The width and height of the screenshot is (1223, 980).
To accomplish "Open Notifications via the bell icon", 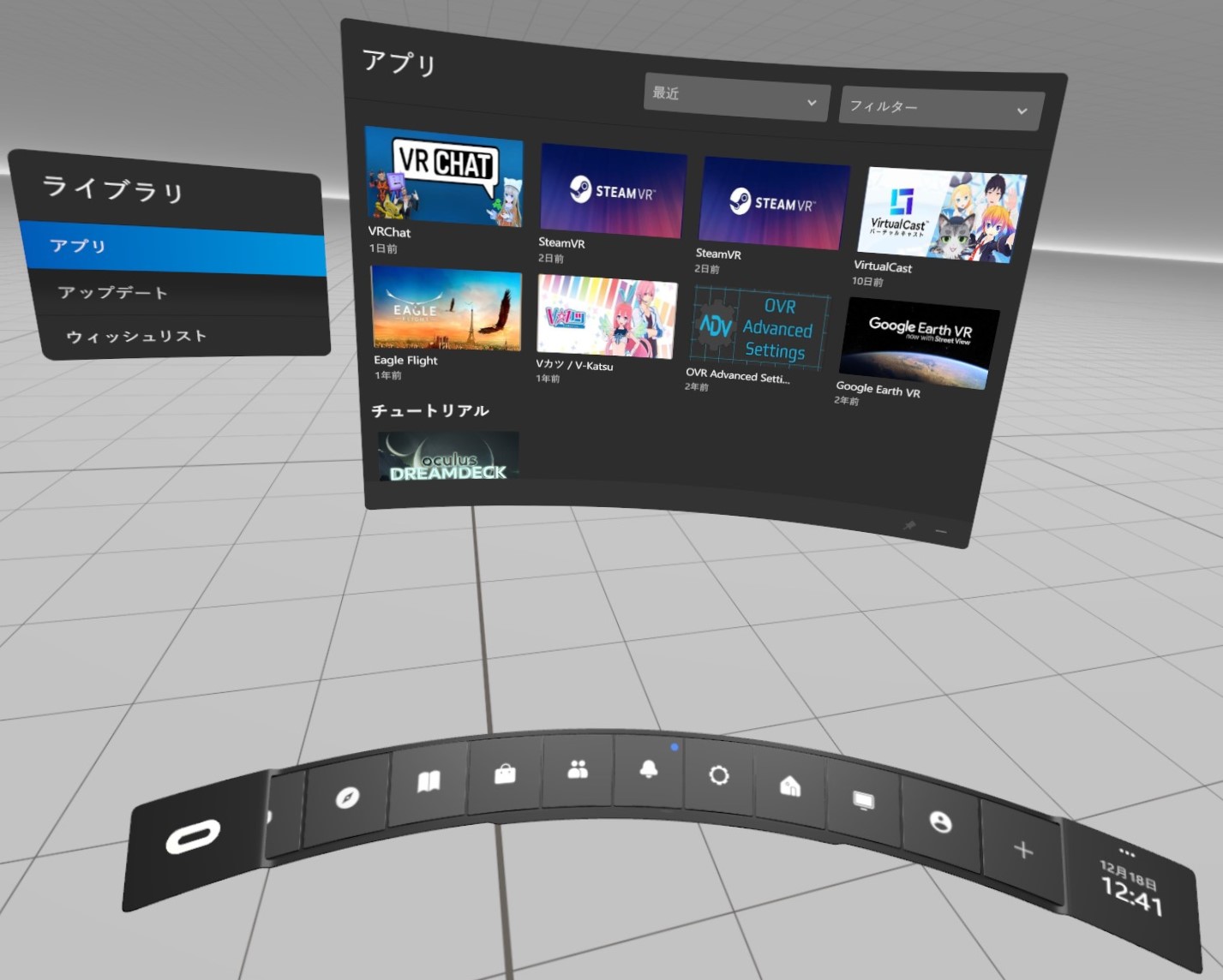I will pyautogui.click(x=647, y=769).
